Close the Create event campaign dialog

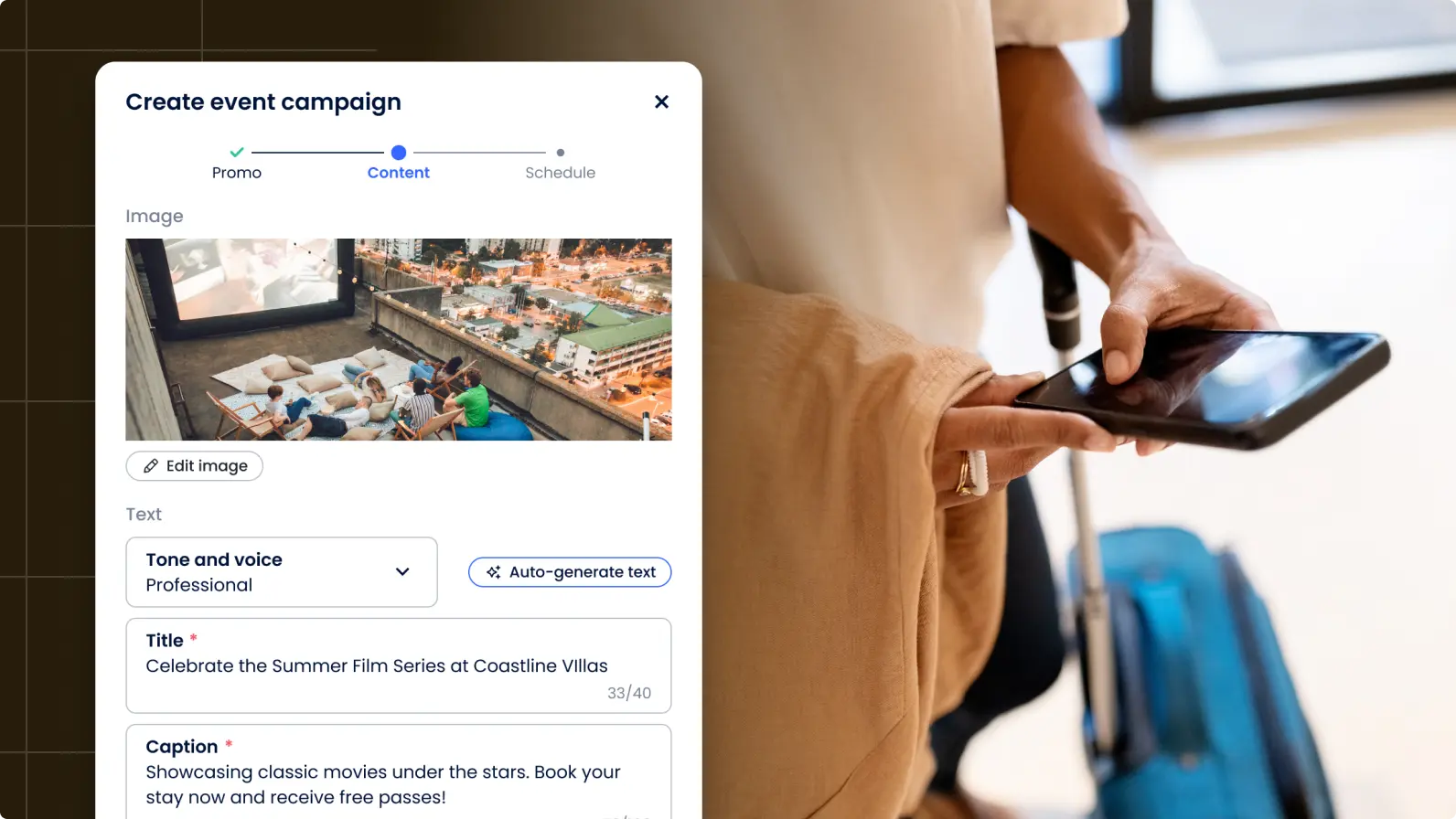(661, 101)
